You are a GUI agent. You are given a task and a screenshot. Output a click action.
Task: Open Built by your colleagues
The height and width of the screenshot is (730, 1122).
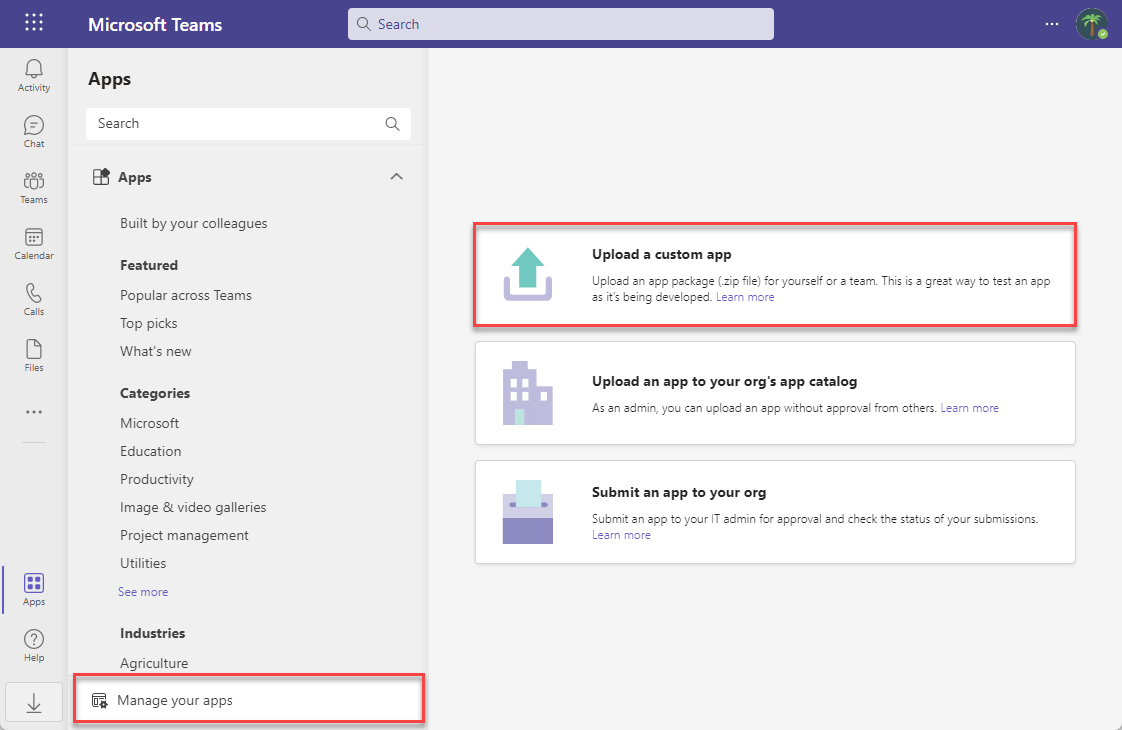pos(193,223)
